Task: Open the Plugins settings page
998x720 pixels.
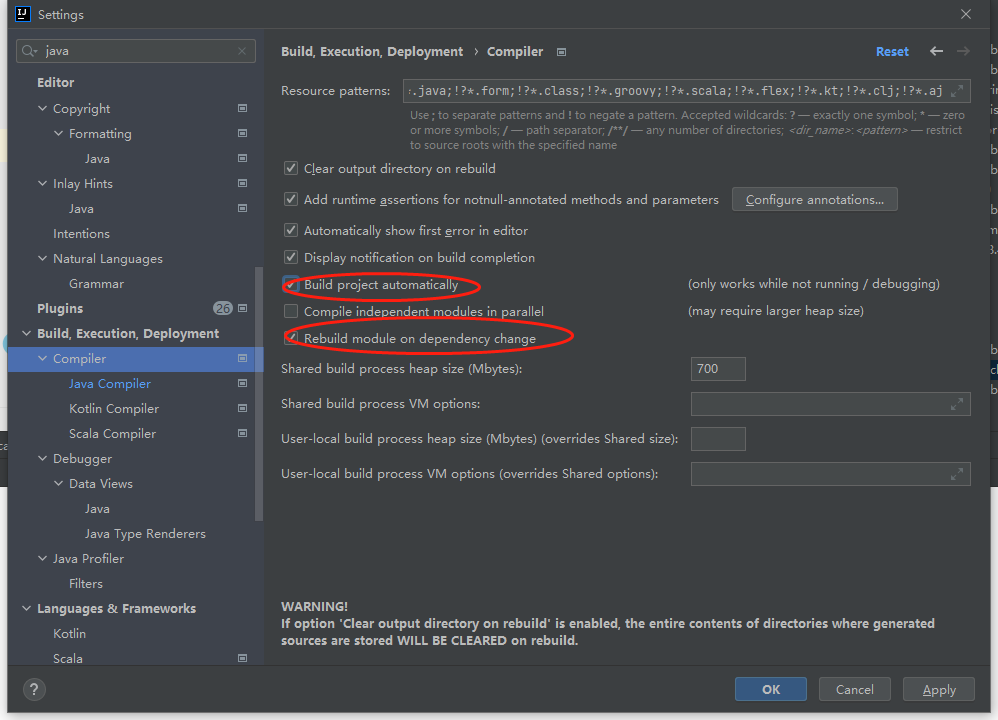Action: (x=60, y=309)
